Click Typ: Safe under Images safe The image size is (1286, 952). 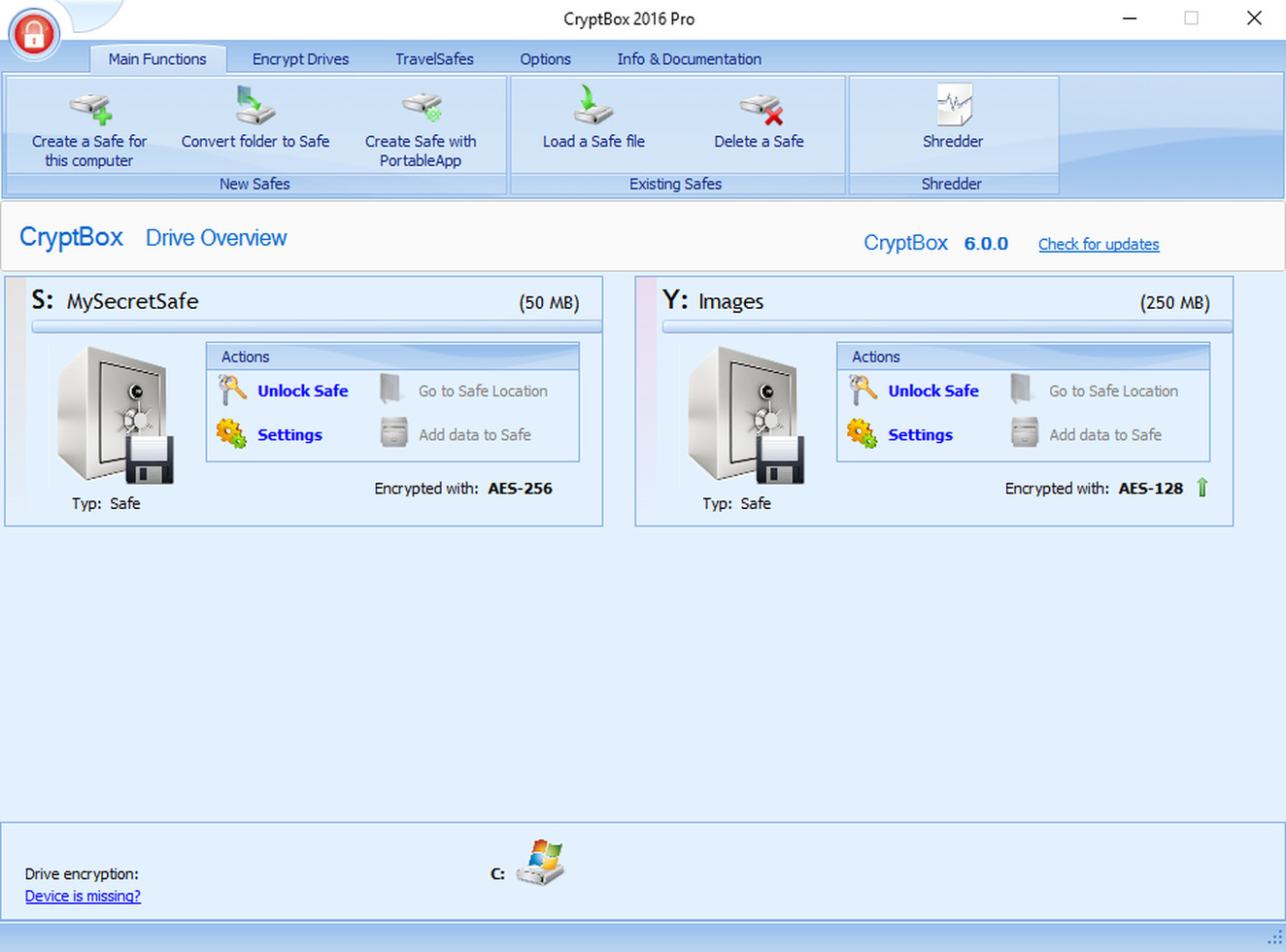point(736,503)
